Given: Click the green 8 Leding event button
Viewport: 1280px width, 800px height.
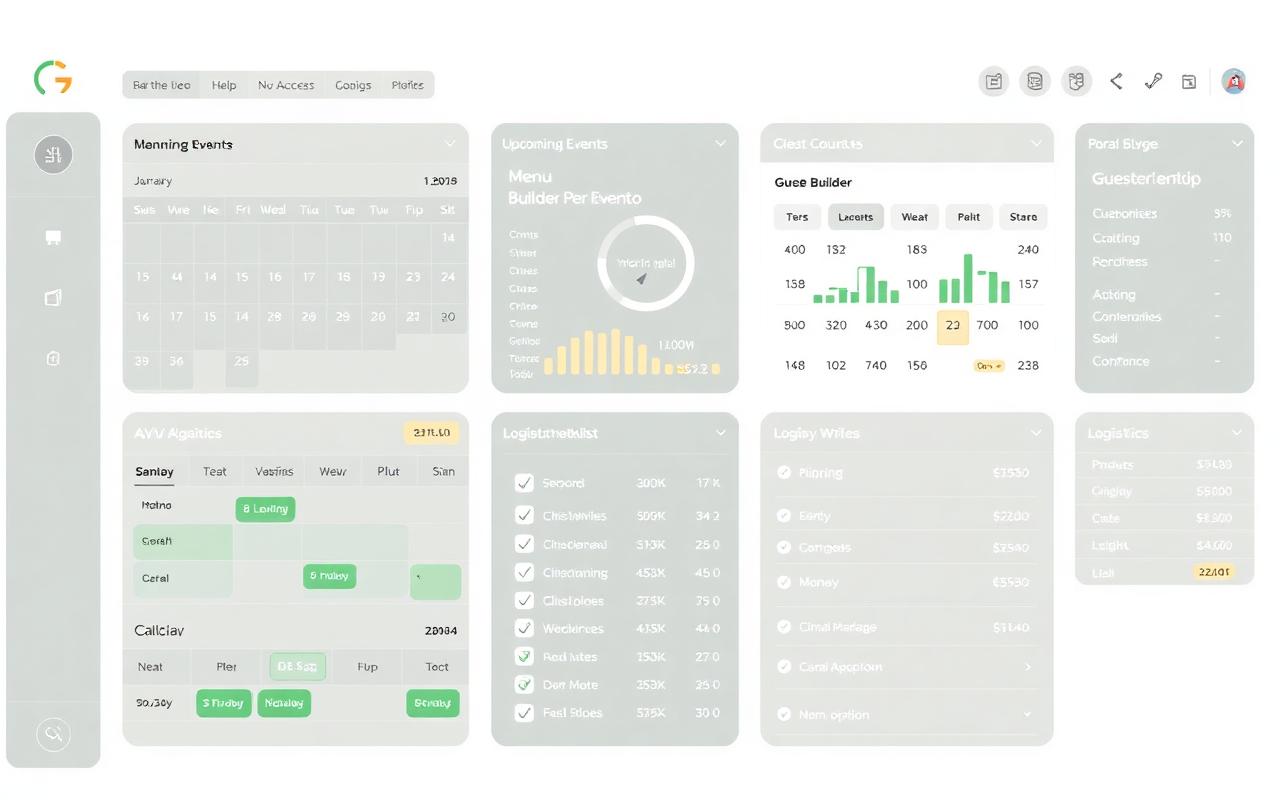Looking at the screenshot, I should tap(265, 509).
